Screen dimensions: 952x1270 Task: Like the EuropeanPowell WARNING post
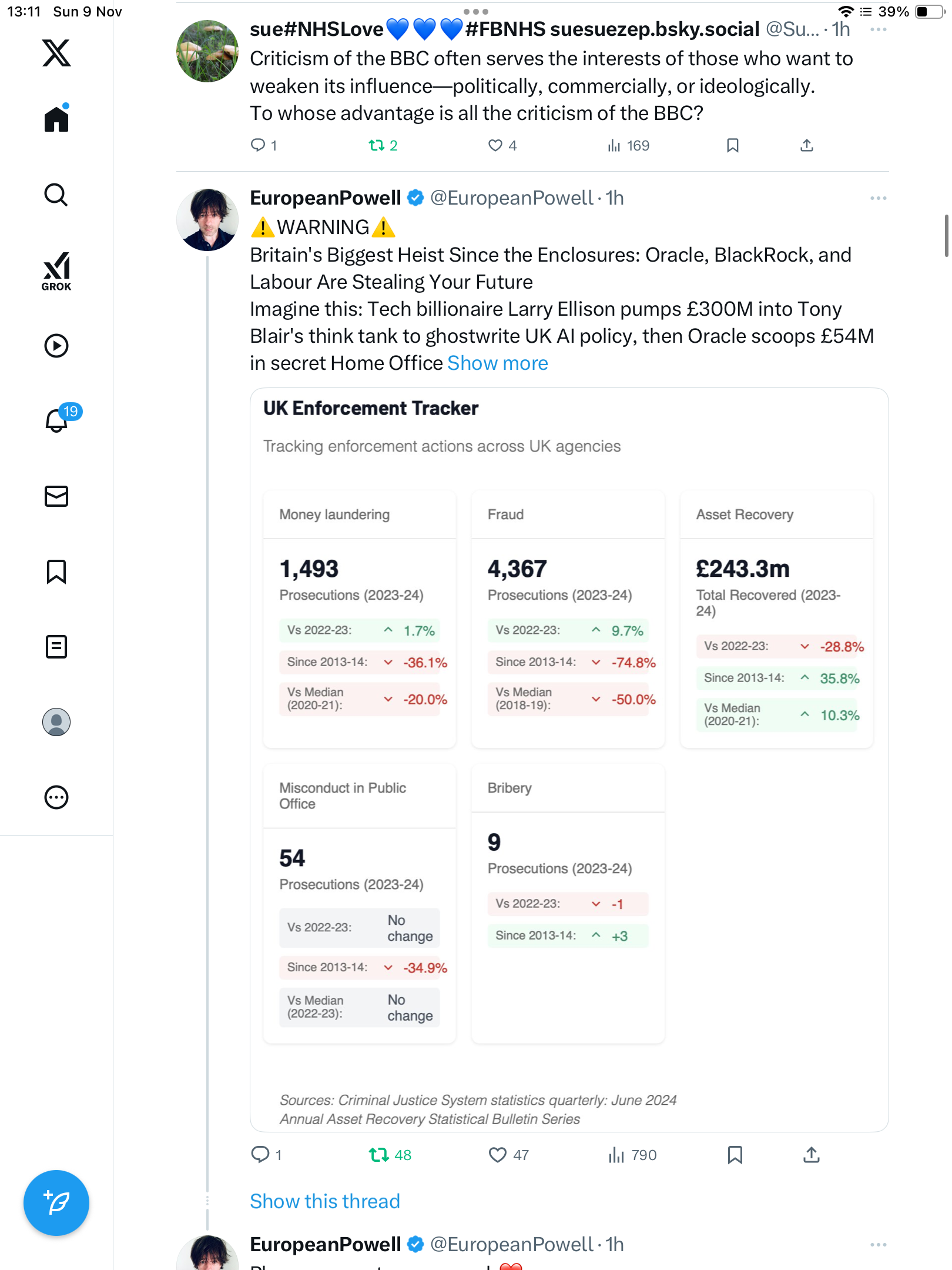tap(497, 1155)
